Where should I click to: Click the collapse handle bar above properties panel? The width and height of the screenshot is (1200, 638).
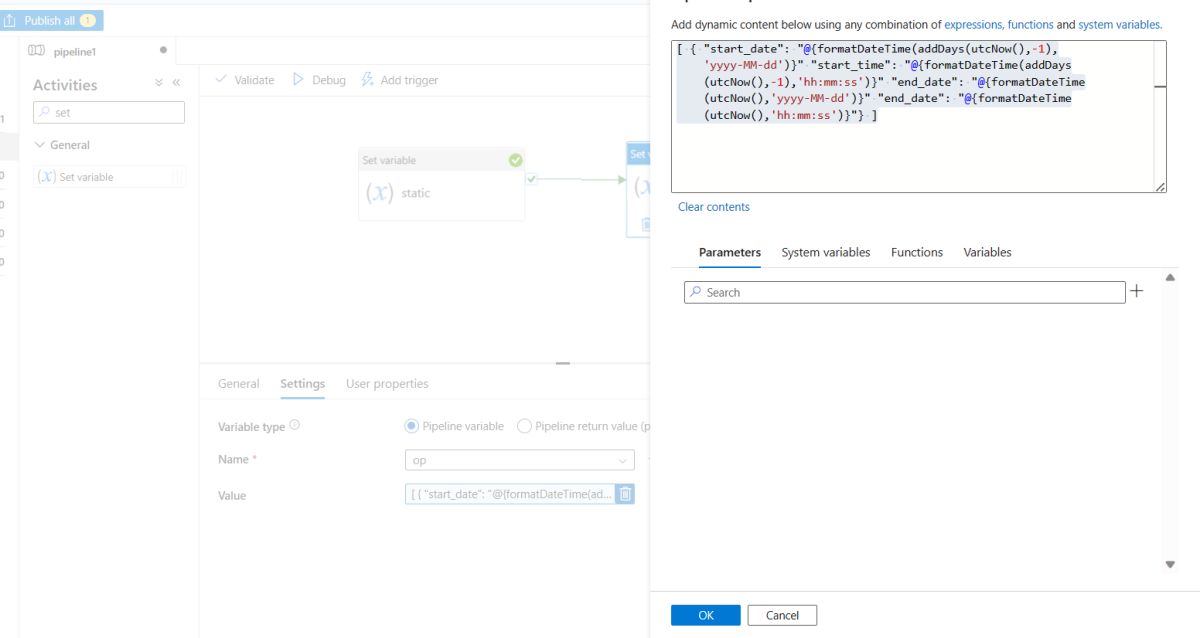coord(563,363)
